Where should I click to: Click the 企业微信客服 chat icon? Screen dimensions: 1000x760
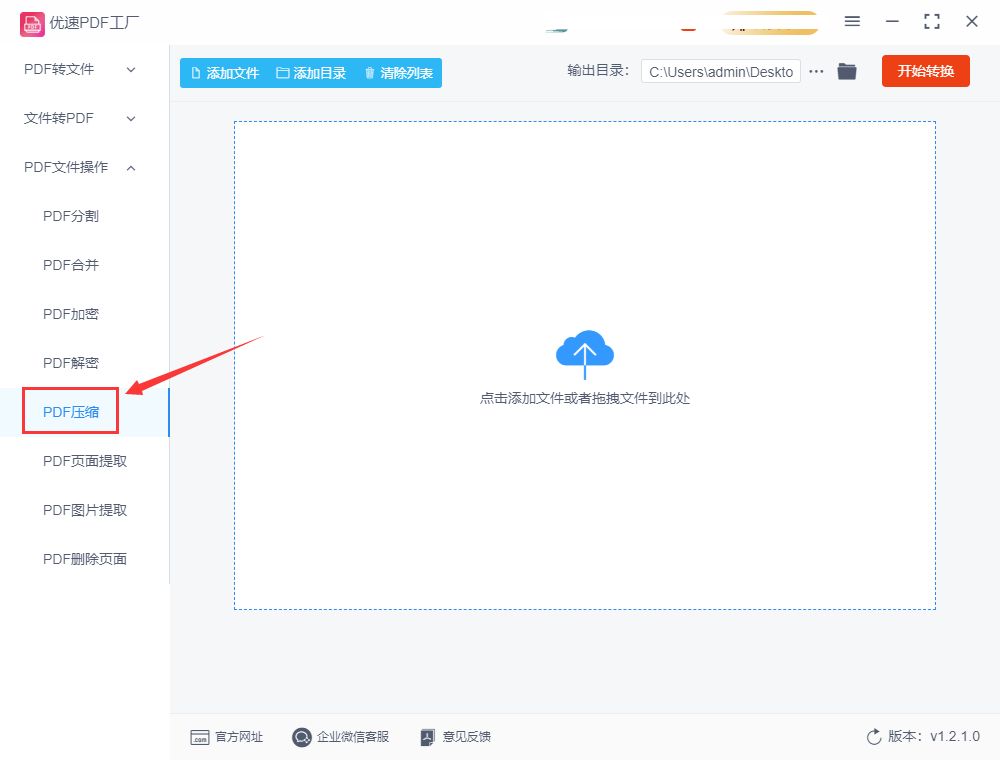pyautogui.click(x=302, y=737)
